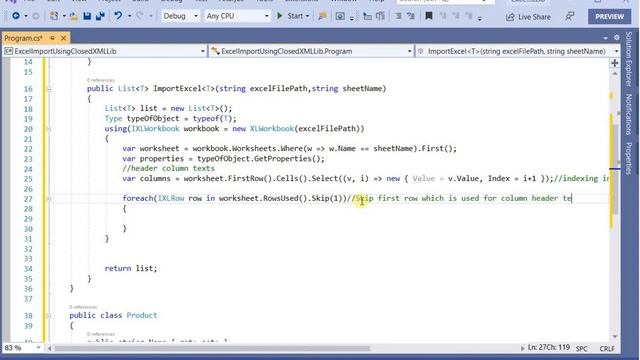Collapse the Product class at line 38
Image resolution: width=640 pixels, height=360 pixels.
[49, 316]
